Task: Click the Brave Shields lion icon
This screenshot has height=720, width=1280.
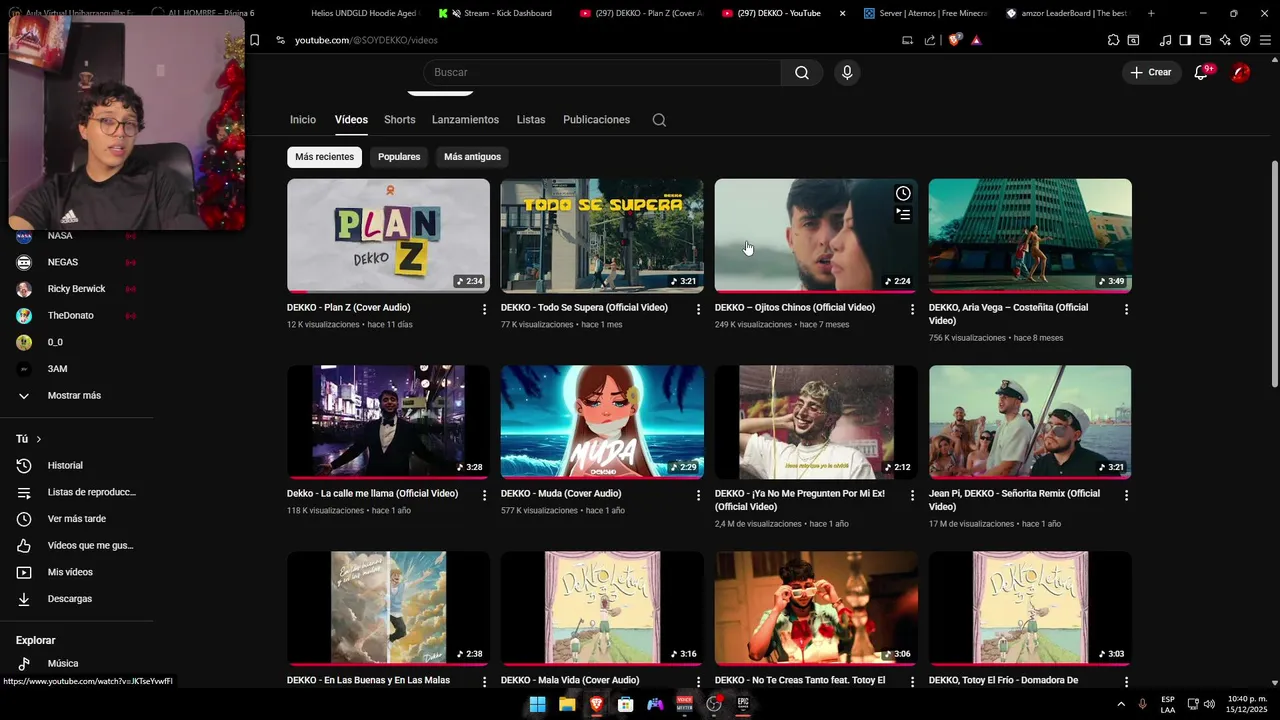Action: [954, 40]
